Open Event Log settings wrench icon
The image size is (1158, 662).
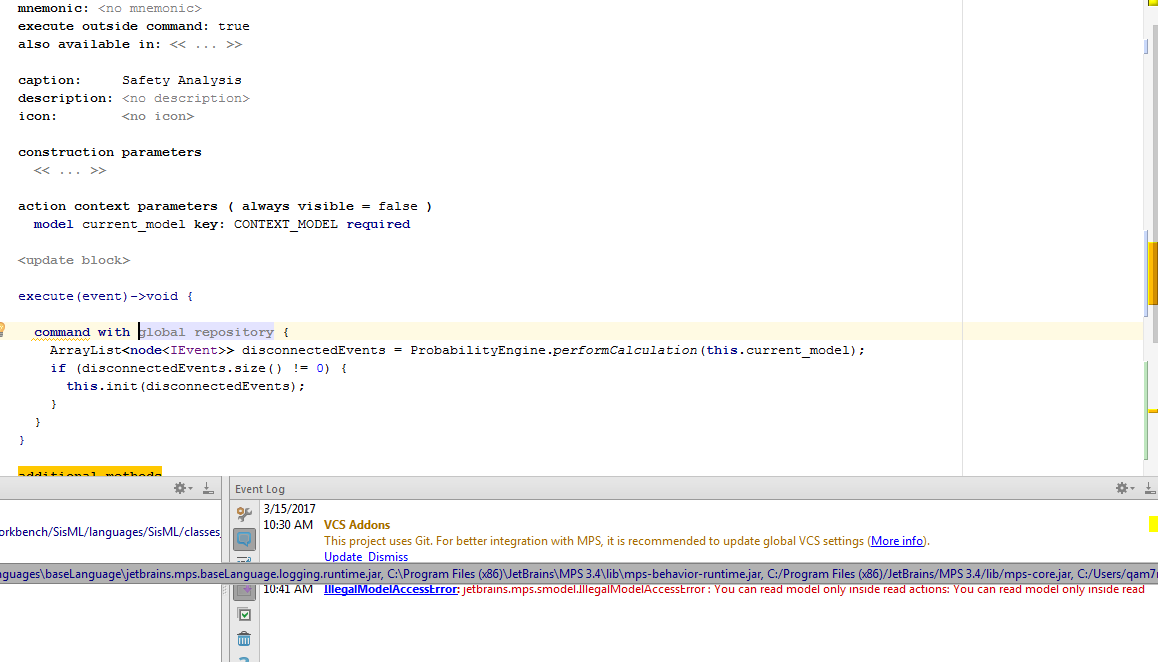click(x=244, y=514)
